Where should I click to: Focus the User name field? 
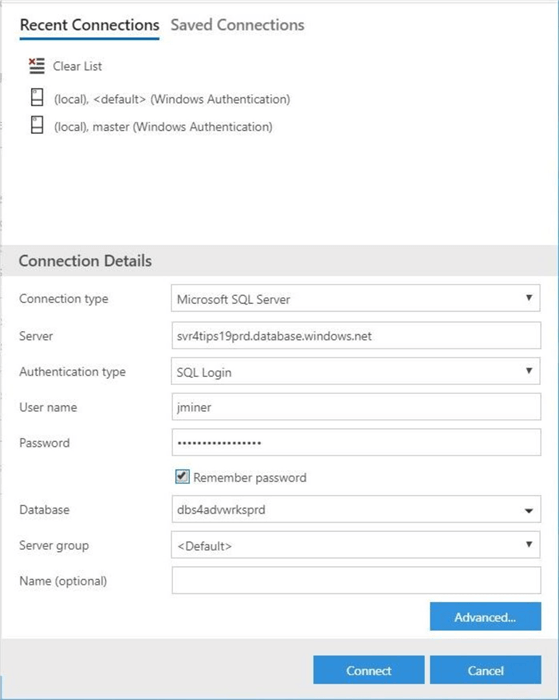[x=356, y=406]
